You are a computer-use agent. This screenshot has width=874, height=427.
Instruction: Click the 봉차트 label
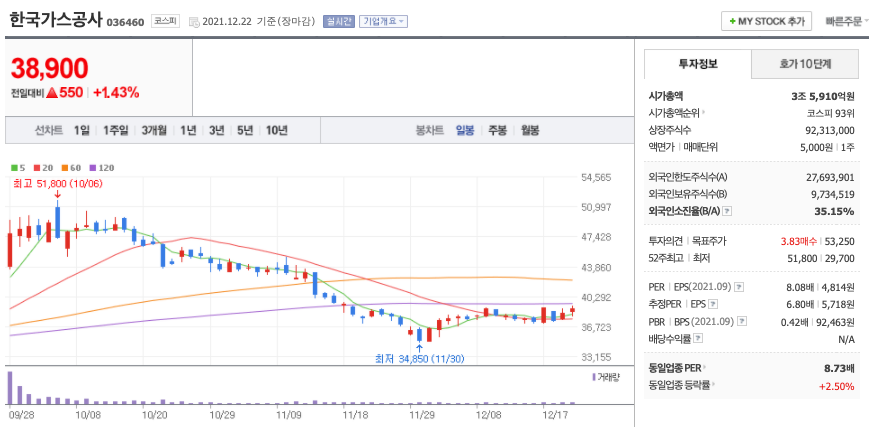pos(430,130)
